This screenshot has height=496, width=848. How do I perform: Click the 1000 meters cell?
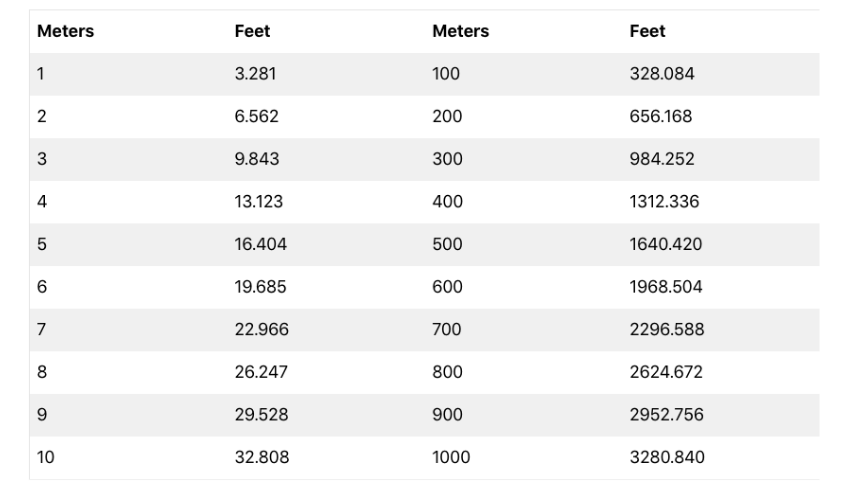point(451,458)
